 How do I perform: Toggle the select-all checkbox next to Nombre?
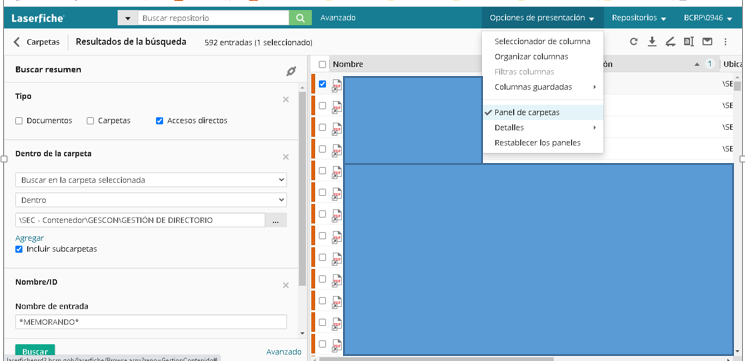323,64
